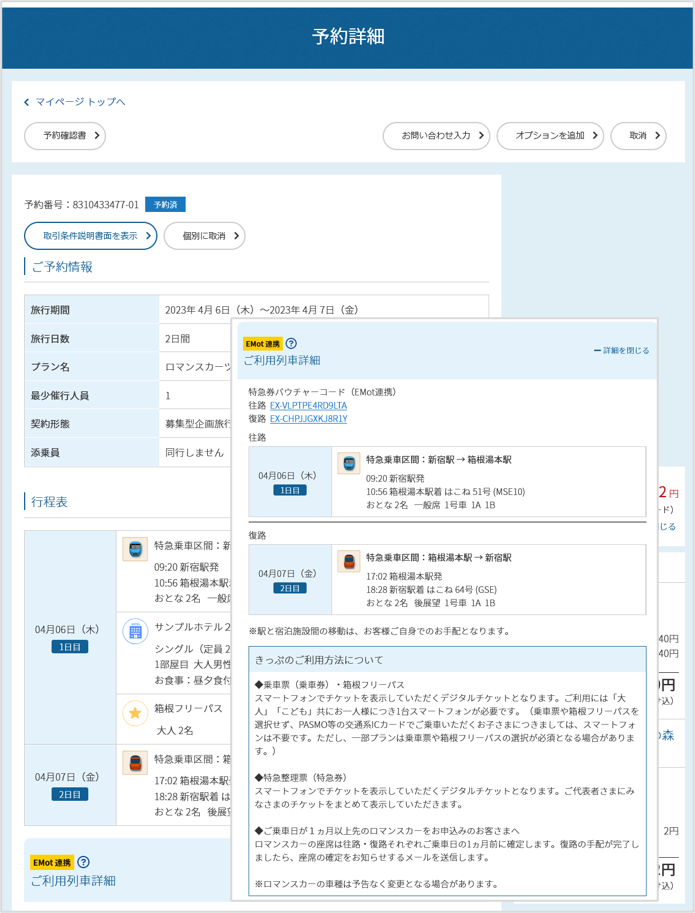Click the 予約確認書 button
Viewport: 695px width, 913px height.
(65, 136)
